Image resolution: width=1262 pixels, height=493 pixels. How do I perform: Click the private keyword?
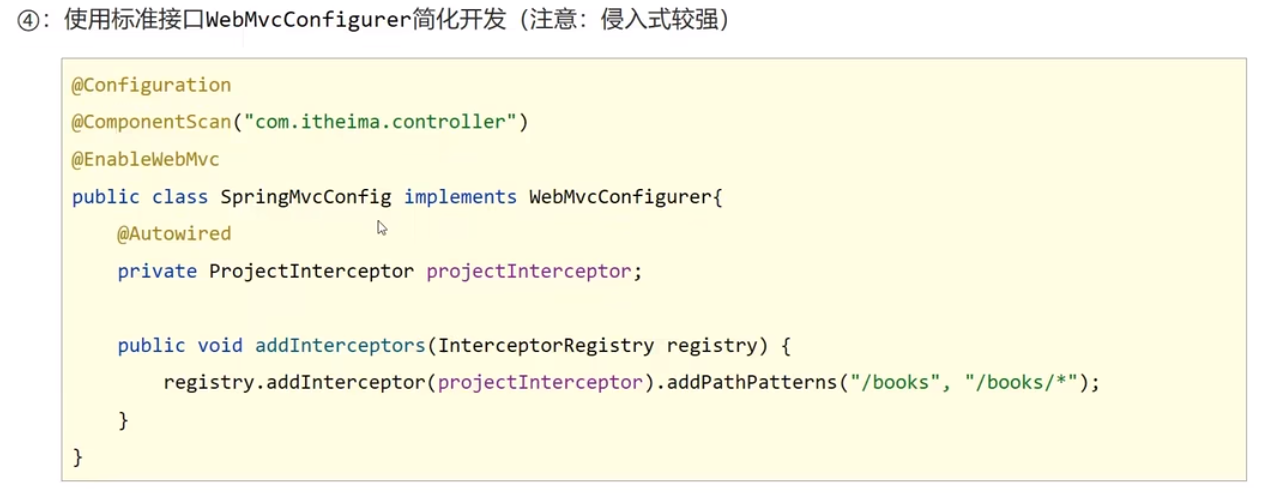pyautogui.click(x=157, y=271)
